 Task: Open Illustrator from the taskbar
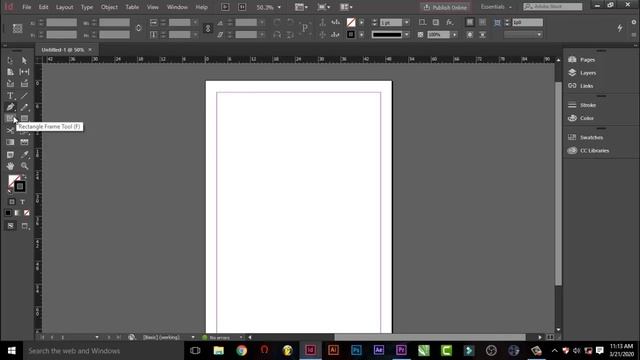click(x=333, y=350)
